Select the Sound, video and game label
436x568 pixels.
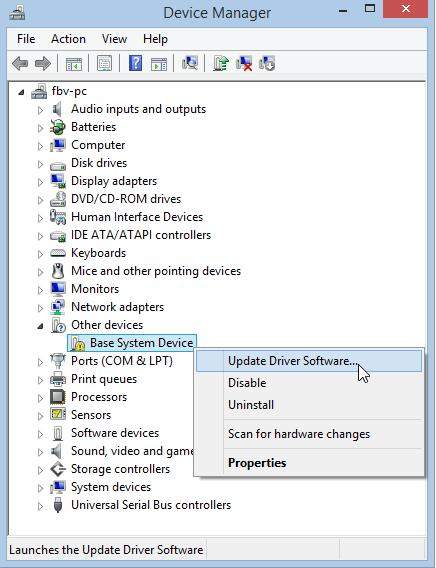click(132, 451)
